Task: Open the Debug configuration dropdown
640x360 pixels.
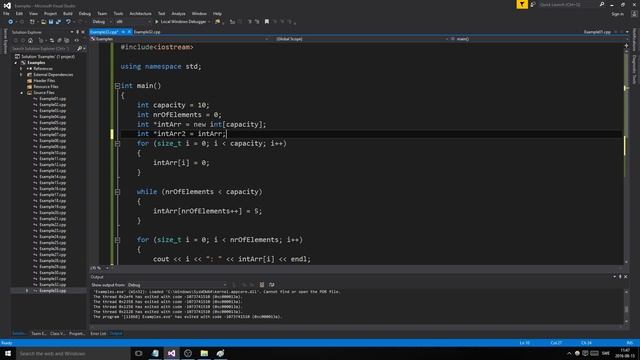Action: pos(102,22)
